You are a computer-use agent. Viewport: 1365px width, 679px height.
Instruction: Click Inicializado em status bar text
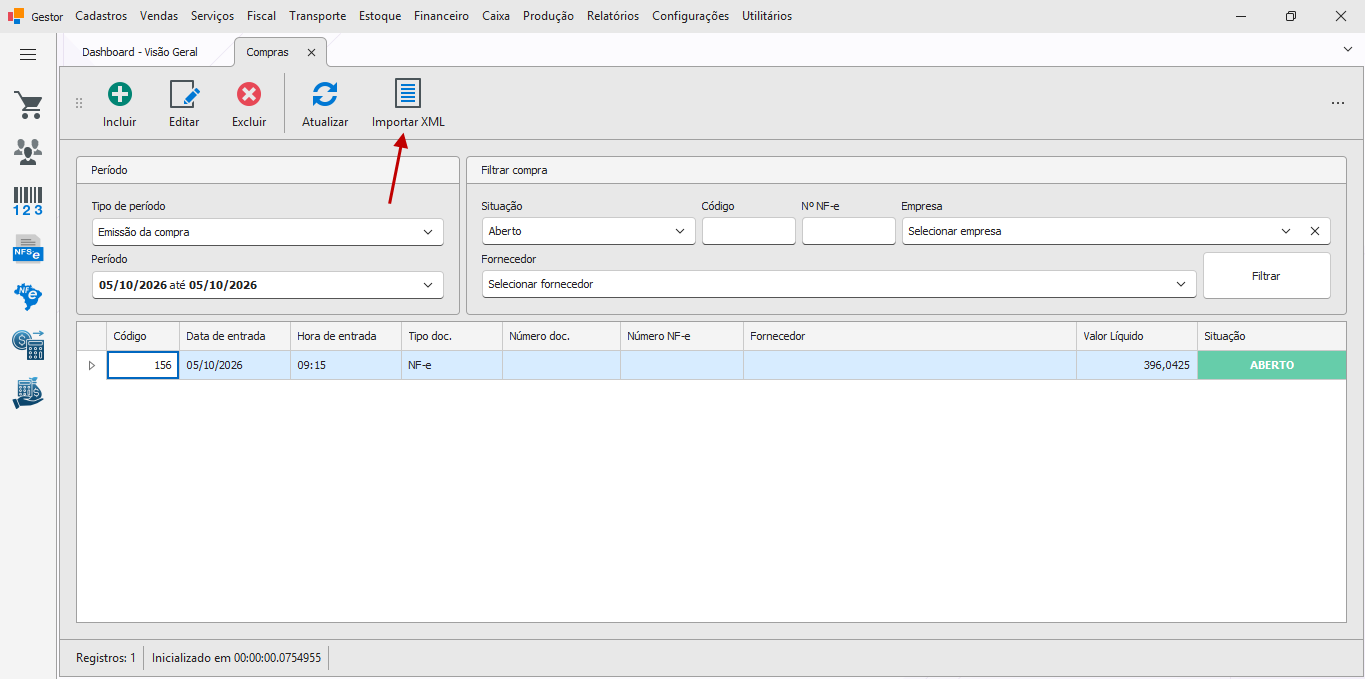(237, 658)
